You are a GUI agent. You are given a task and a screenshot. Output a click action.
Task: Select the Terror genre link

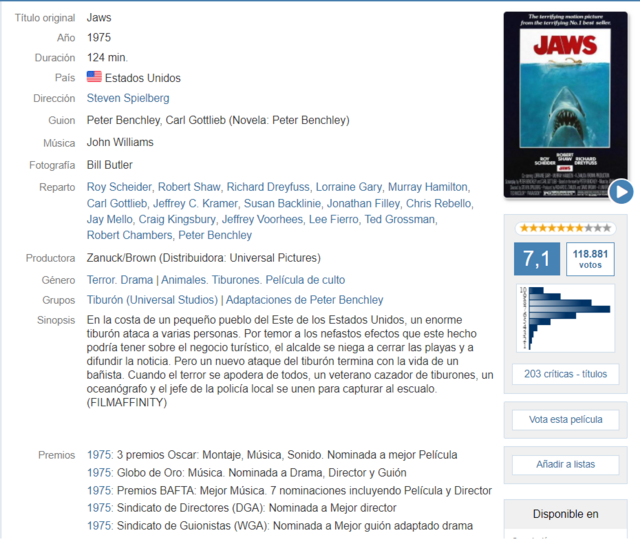[x=102, y=280]
